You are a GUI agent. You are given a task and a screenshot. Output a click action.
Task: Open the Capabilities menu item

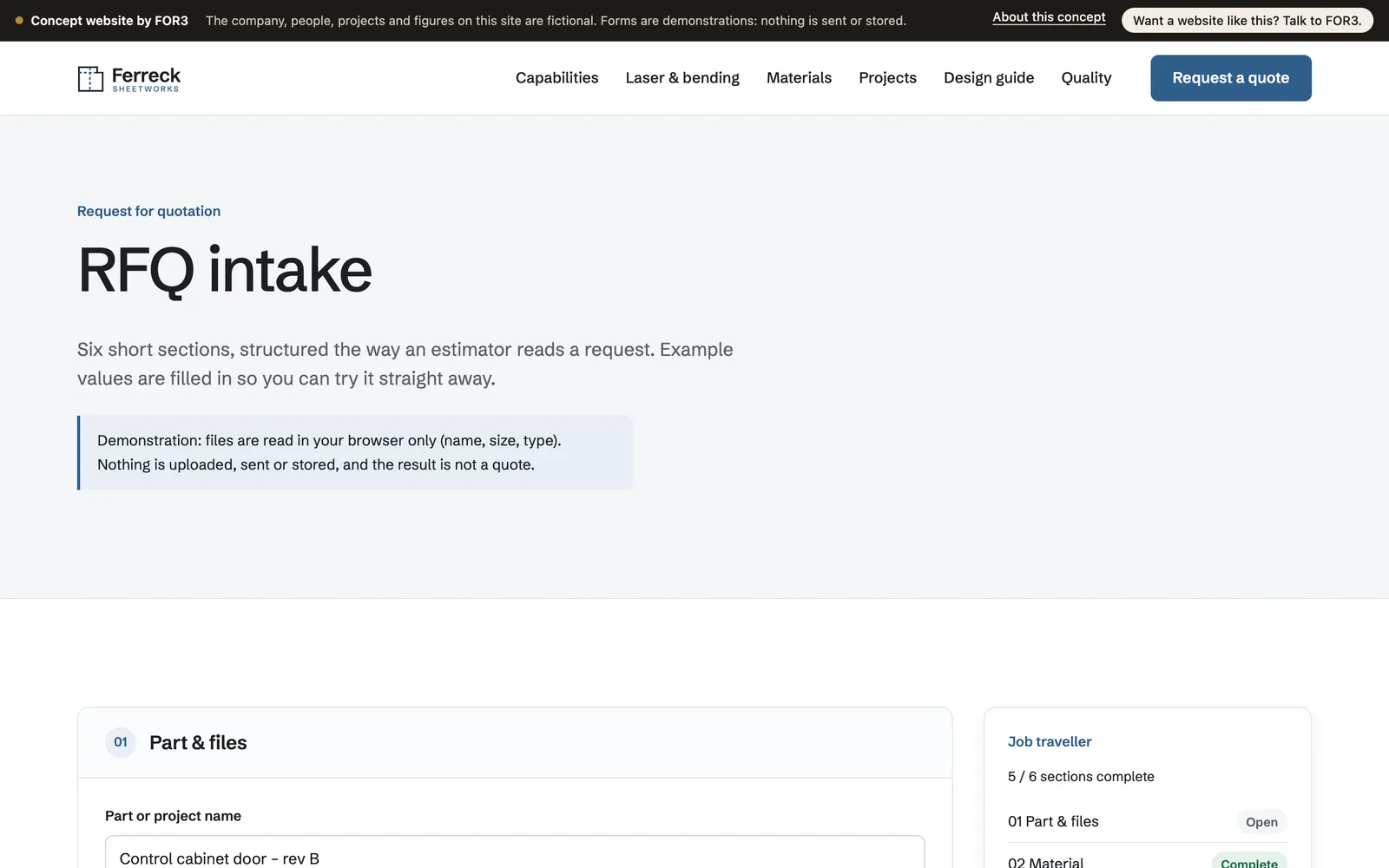click(556, 78)
